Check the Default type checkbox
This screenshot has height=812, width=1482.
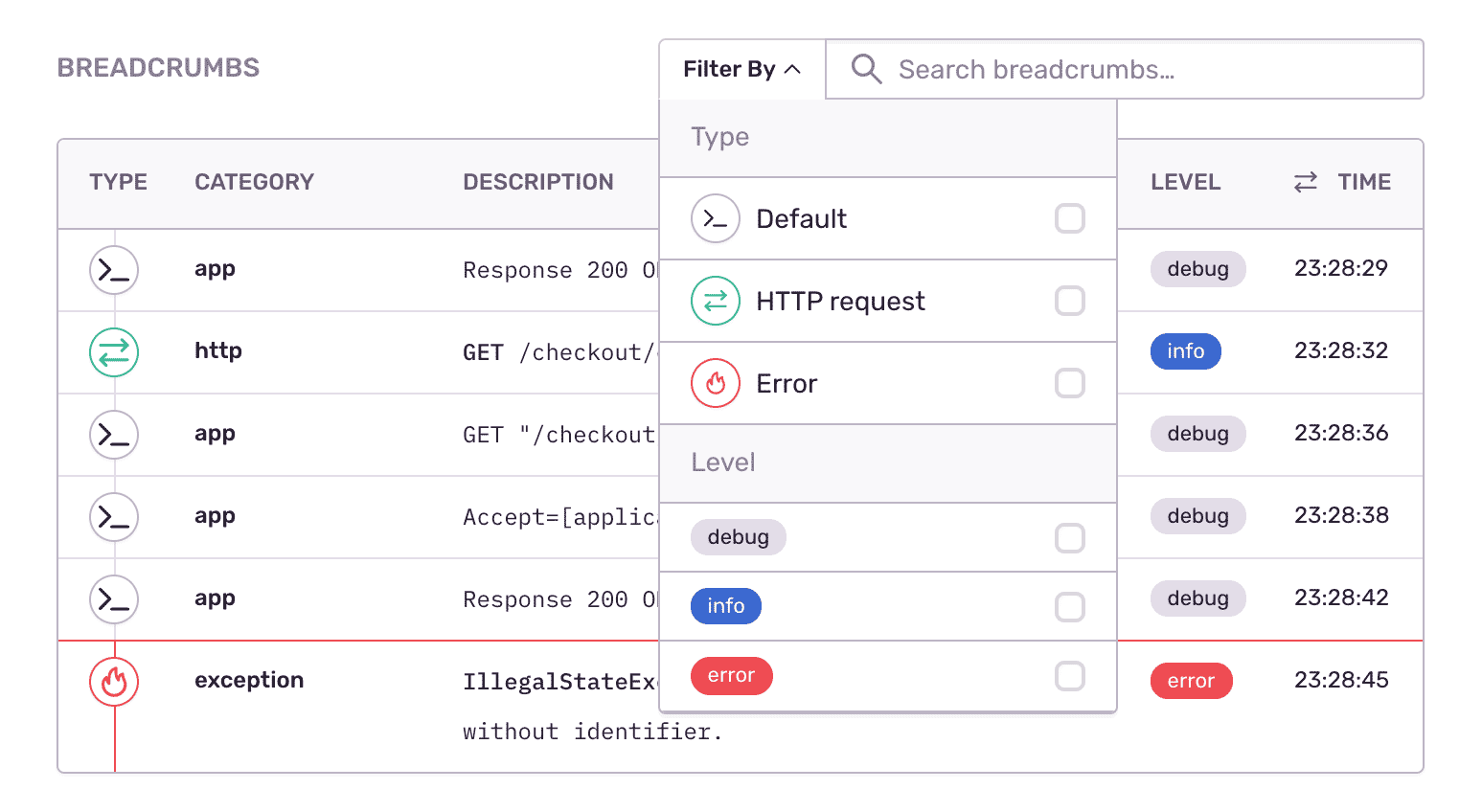1069,218
